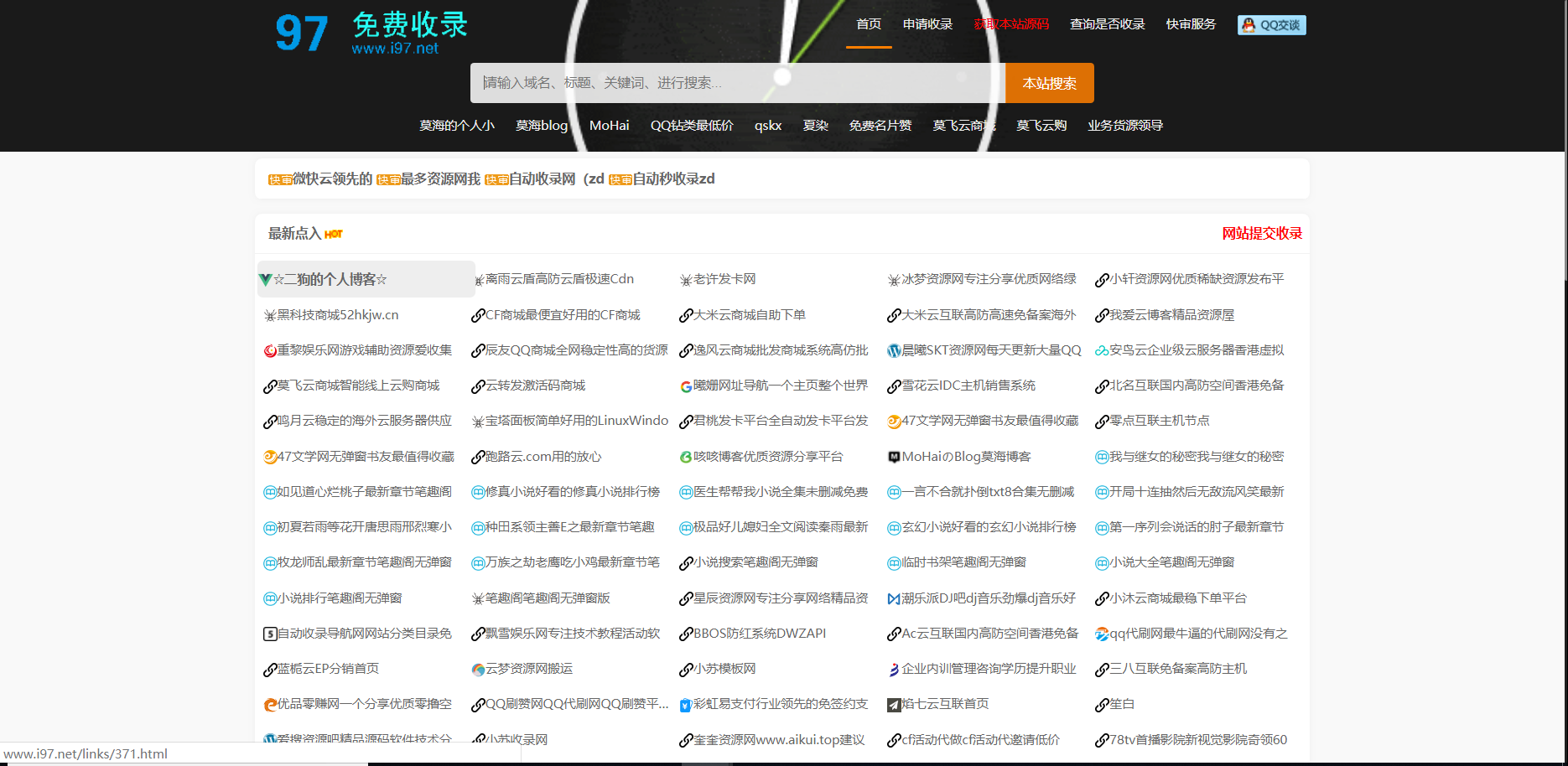The height and width of the screenshot is (766, 1568).
Task: Click the blue icon beside 彩虹易支付
Action: pos(685,704)
